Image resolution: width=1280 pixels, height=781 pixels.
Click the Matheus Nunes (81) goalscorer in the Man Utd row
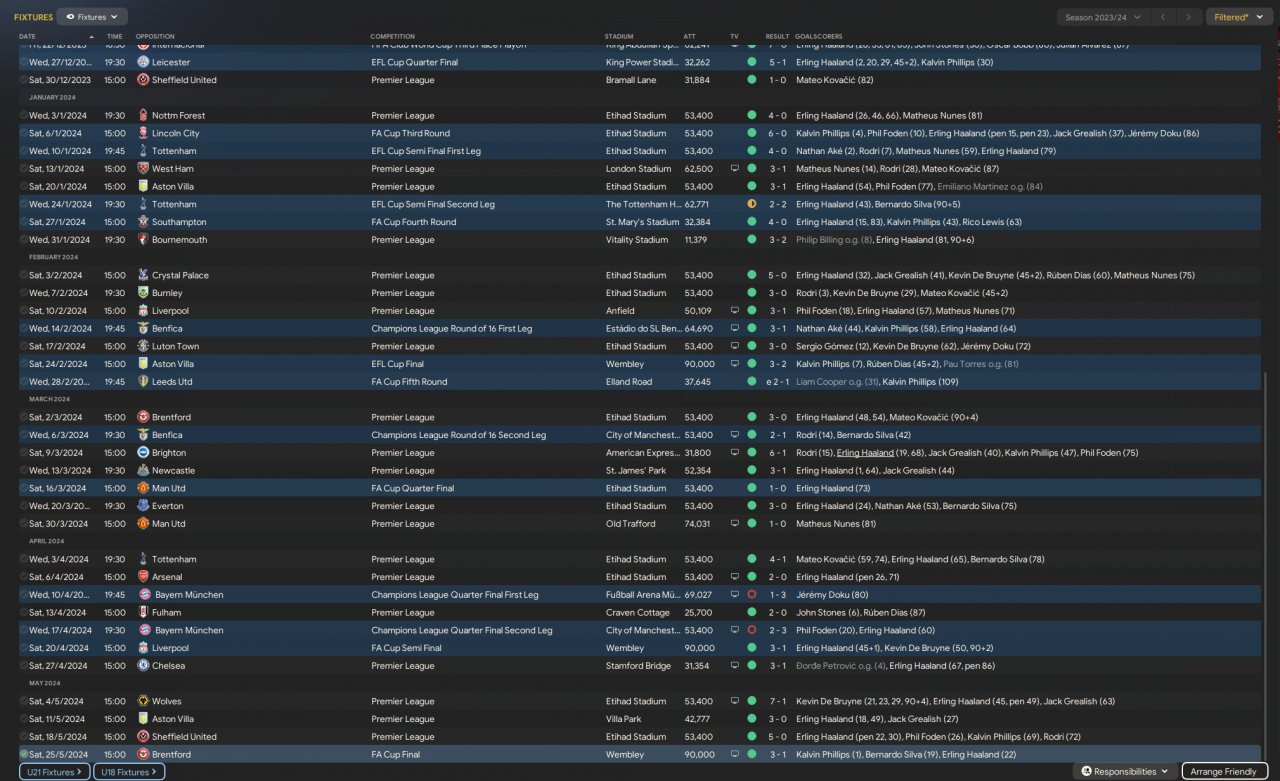coord(836,524)
